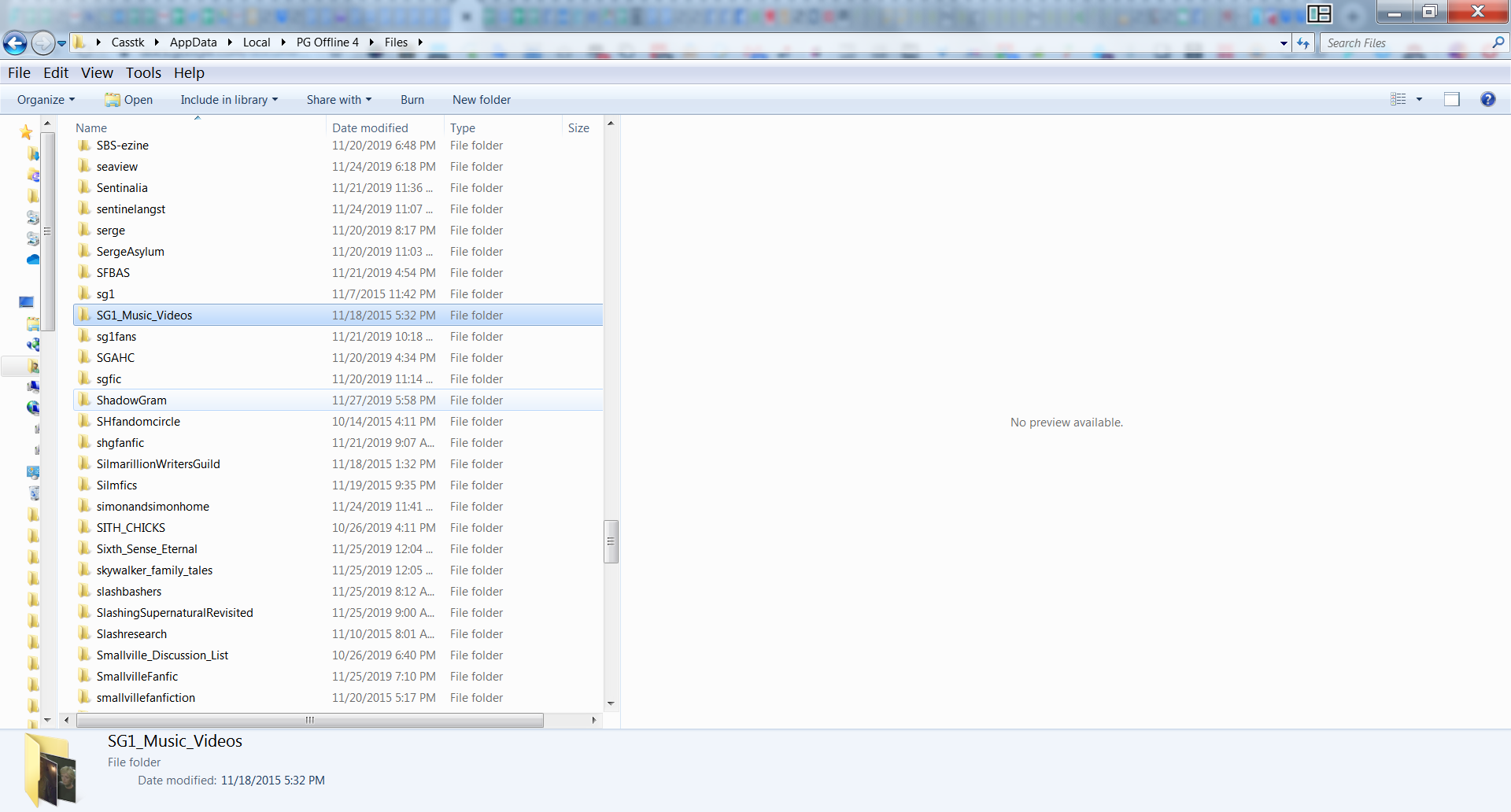Click the Forward navigation arrow button

pyautogui.click(x=43, y=43)
